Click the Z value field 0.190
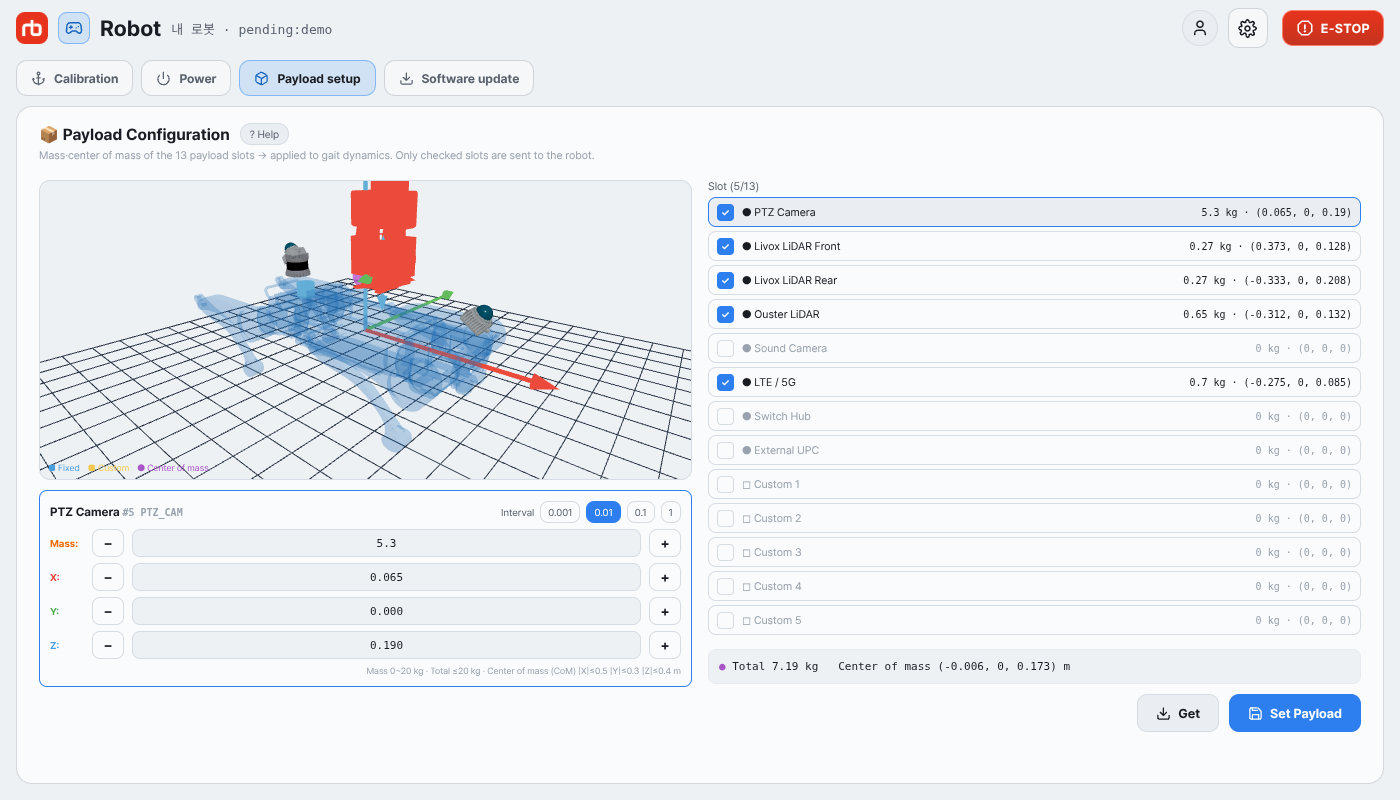 [x=386, y=645]
